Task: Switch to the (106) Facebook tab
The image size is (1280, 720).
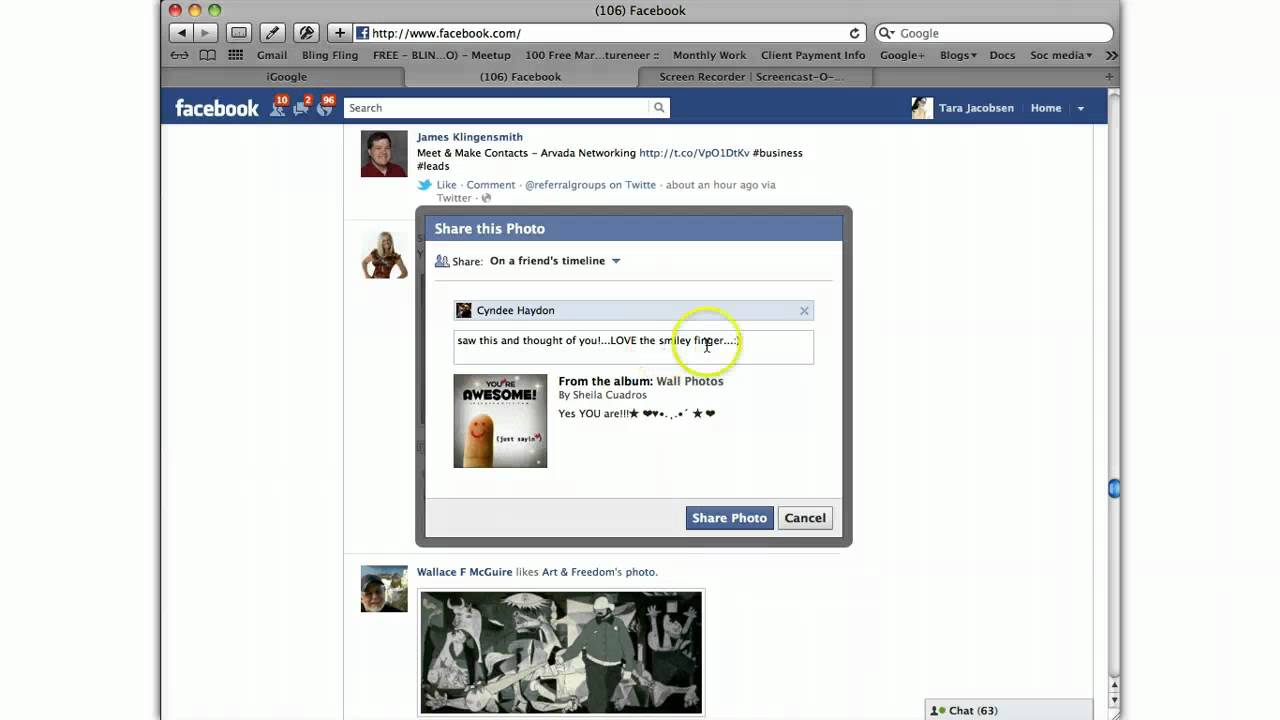Action: (x=520, y=77)
